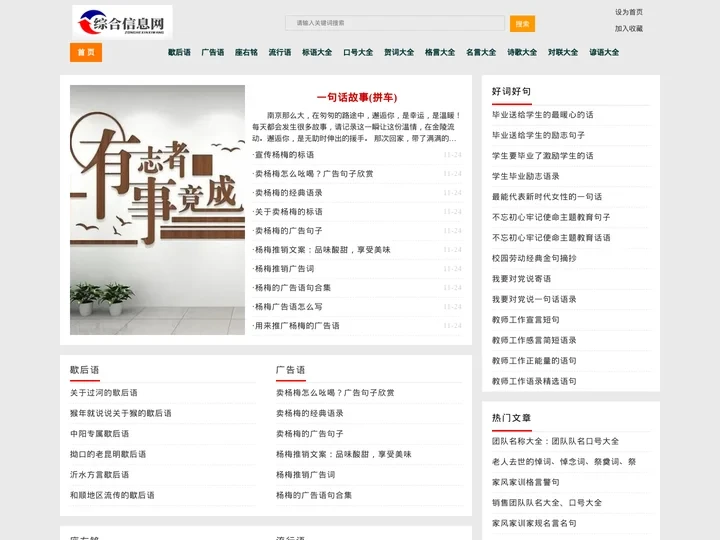Open 教师工作宣言短句
Image resolution: width=720 pixels, height=540 pixels.
click(x=526, y=320)
